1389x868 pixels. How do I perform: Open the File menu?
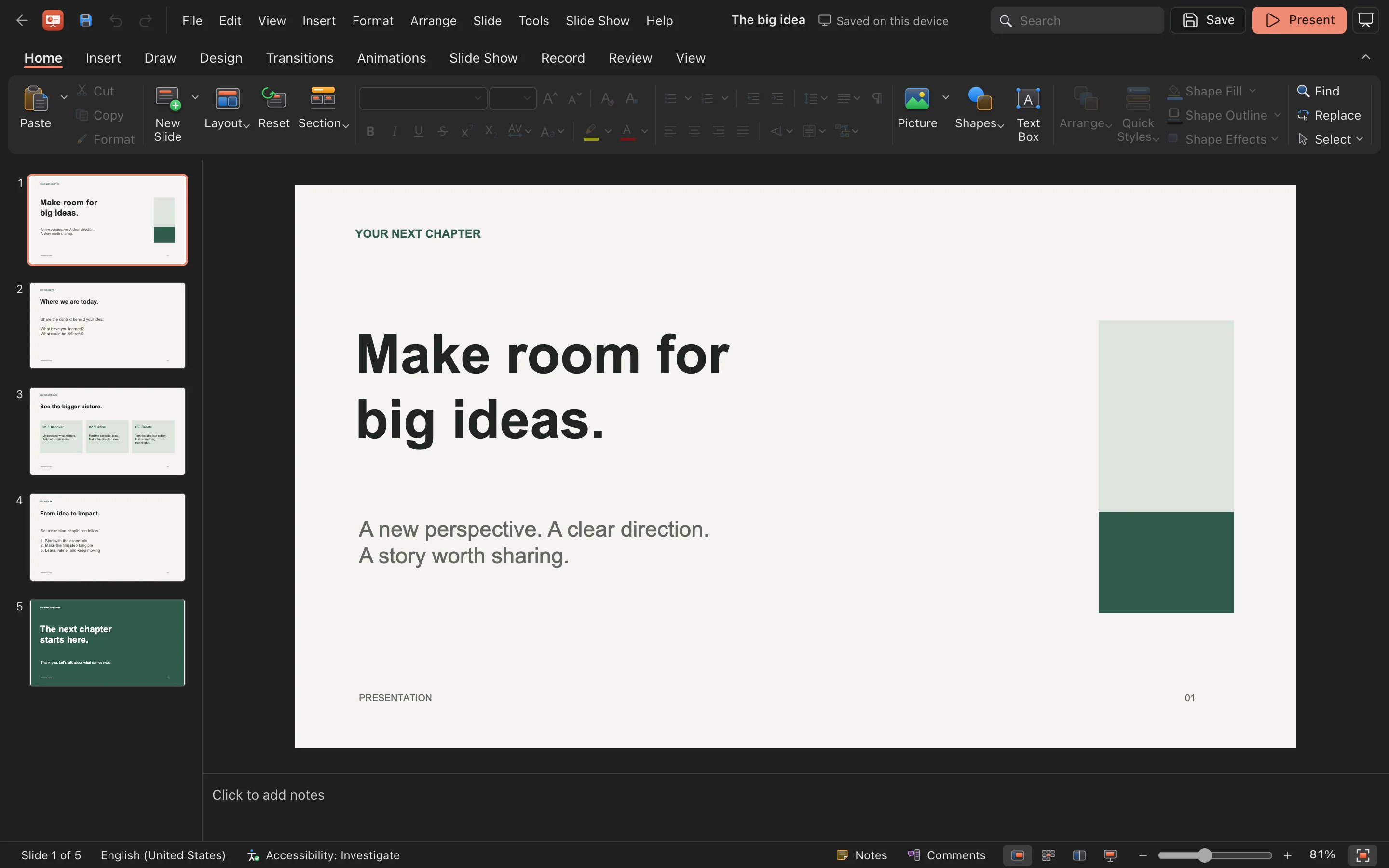(x=192, y=21)
